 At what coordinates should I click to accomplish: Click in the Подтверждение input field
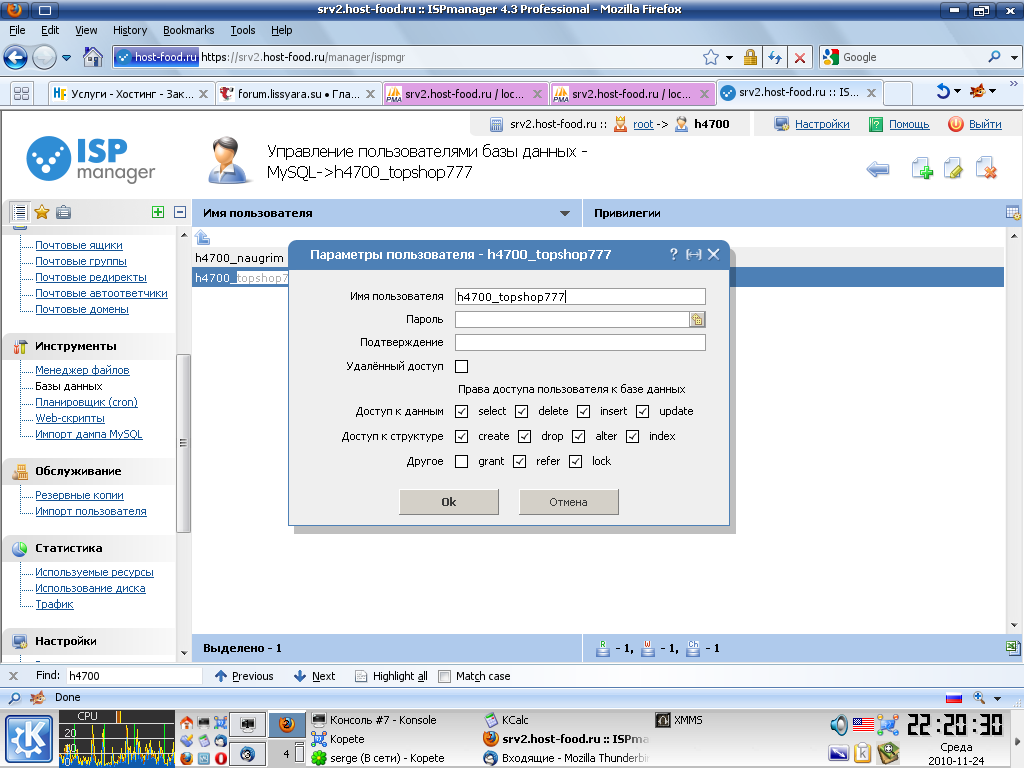point(580,342)
